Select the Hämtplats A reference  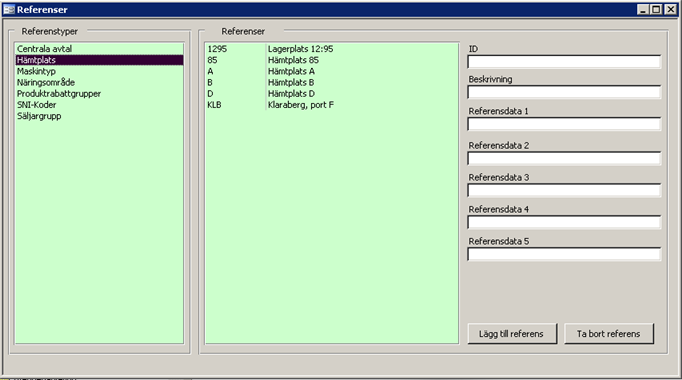(331, 71)
